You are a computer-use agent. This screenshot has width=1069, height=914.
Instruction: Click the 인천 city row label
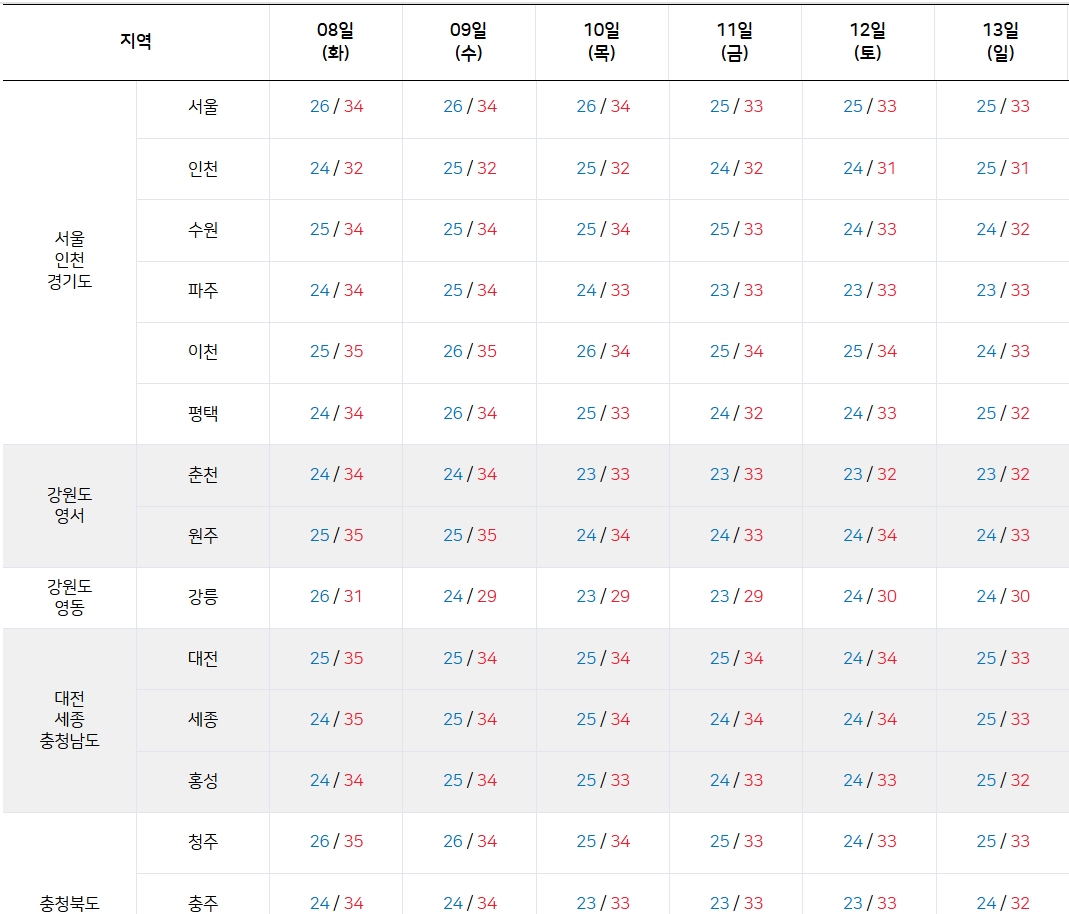202,169
